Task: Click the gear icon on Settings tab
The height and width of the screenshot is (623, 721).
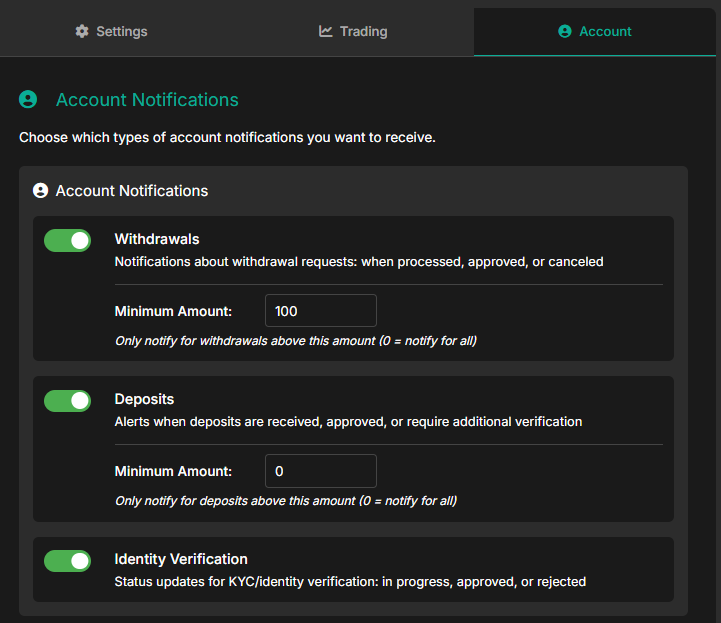Action: point(82,31)
